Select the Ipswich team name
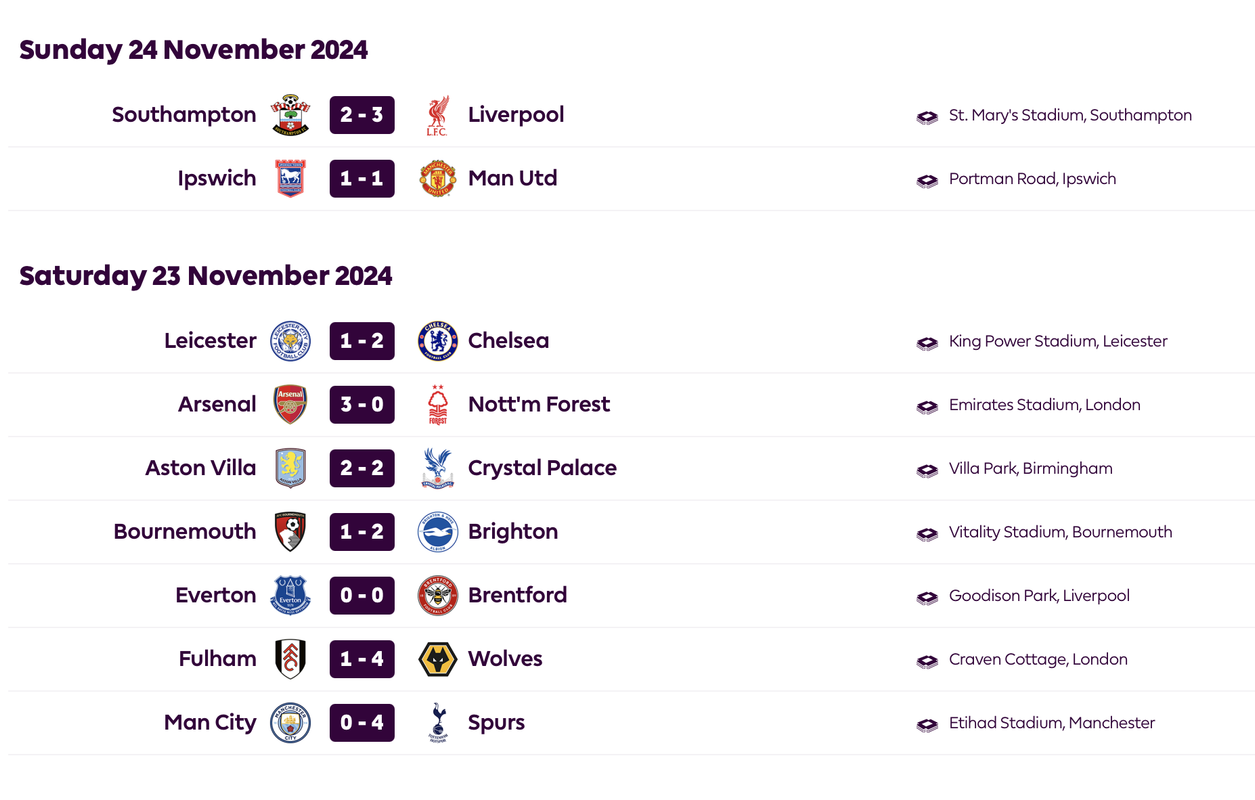This screenshot has height=800, width=1255. 217,179
